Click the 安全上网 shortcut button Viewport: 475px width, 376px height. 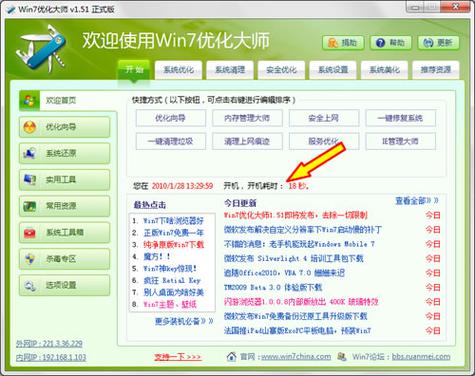tap(324, 118)
